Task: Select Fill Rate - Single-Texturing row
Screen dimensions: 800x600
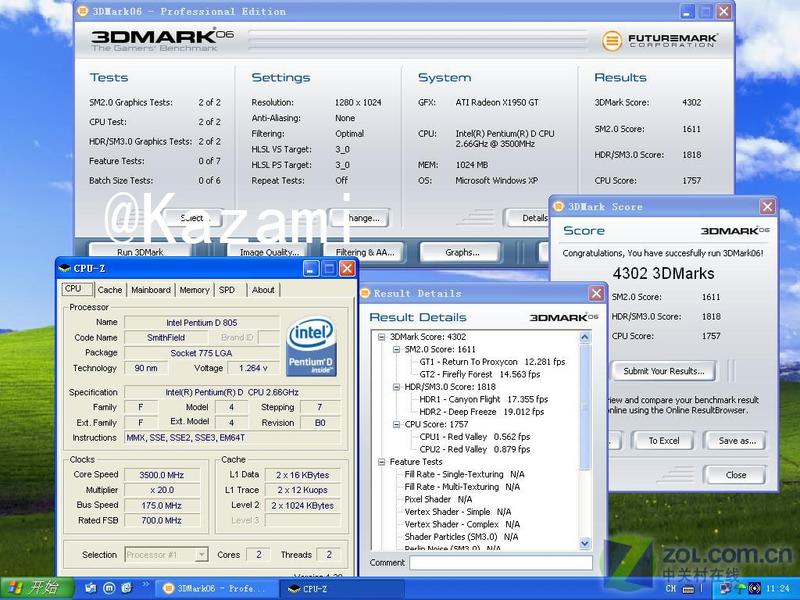Action: click(x=464, y=474)
